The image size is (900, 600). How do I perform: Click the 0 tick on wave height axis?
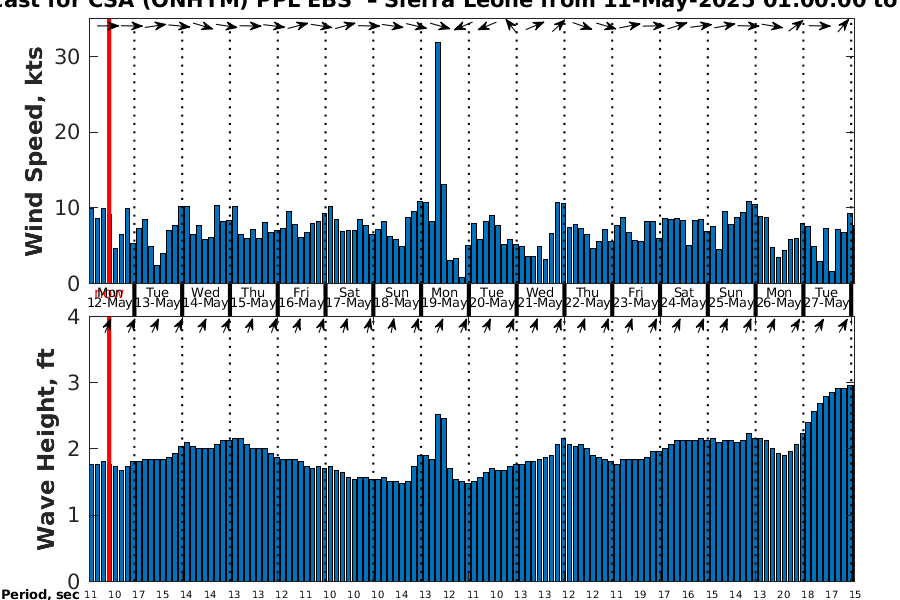(73, 581)
